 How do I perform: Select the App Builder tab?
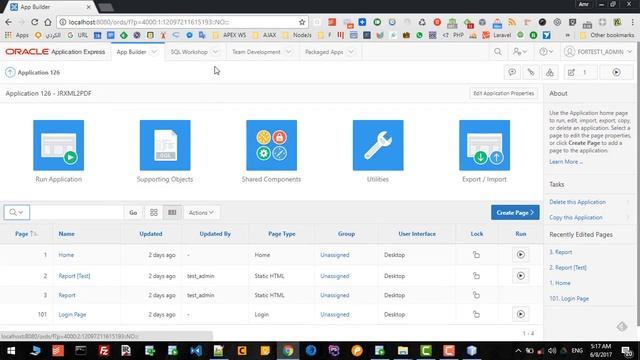(131, 52)
